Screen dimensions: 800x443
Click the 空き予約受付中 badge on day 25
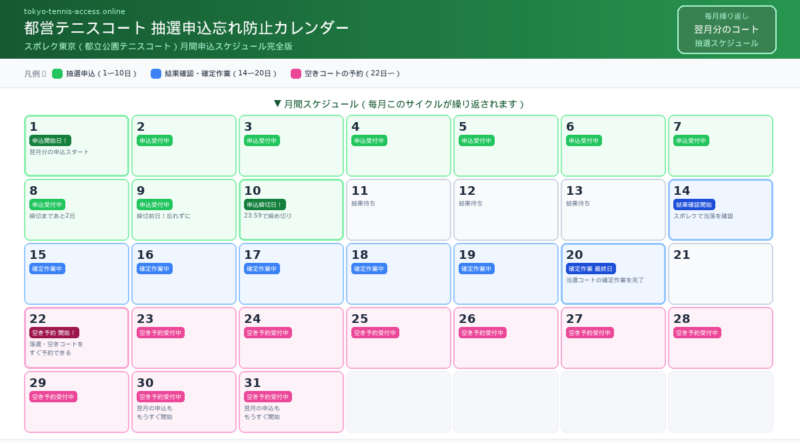tap(375, 333)
